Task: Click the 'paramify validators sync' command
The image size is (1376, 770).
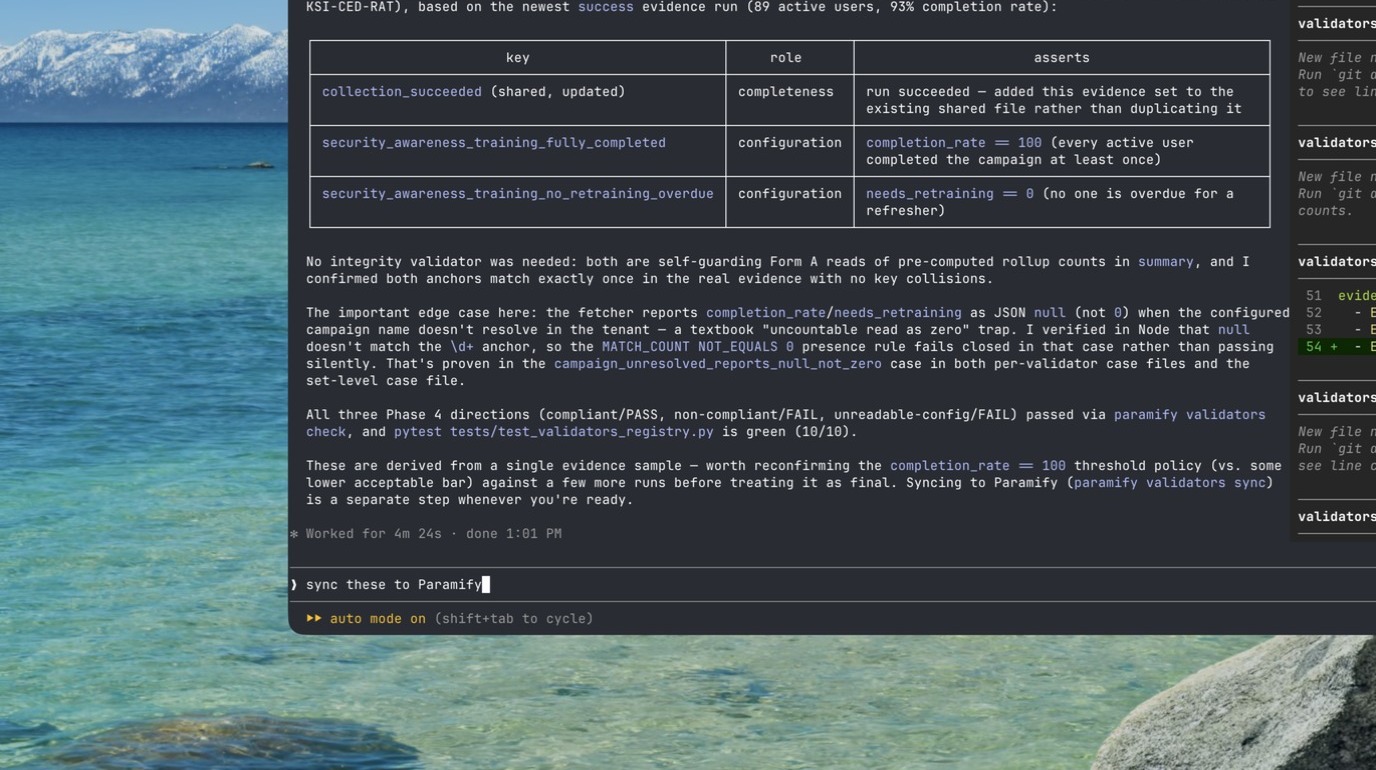Action: (1170, 483)
